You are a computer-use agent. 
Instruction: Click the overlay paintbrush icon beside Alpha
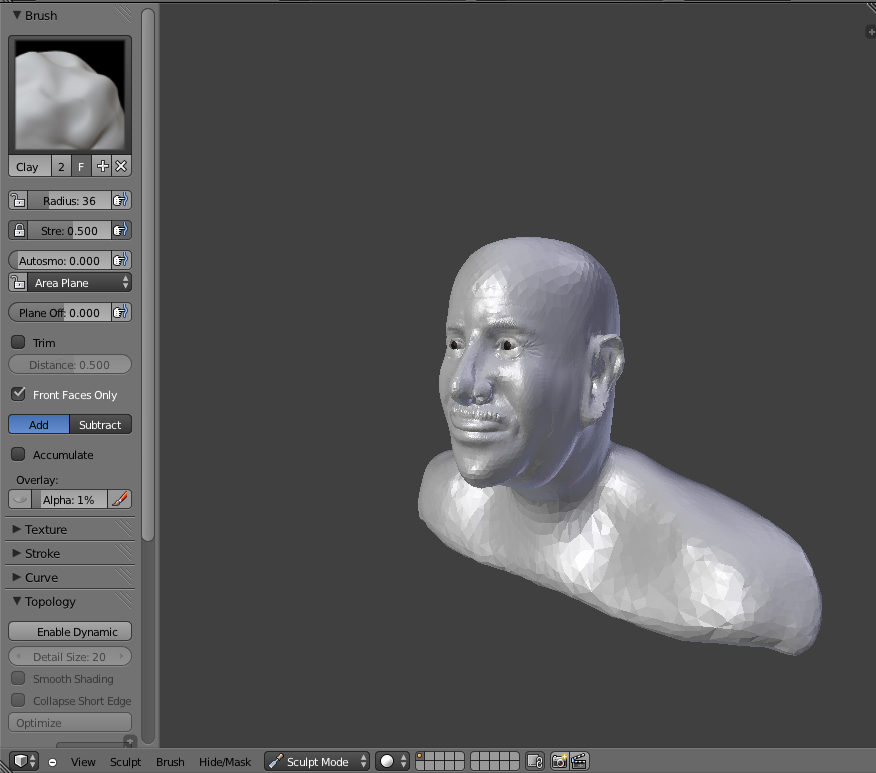(120, 499)
